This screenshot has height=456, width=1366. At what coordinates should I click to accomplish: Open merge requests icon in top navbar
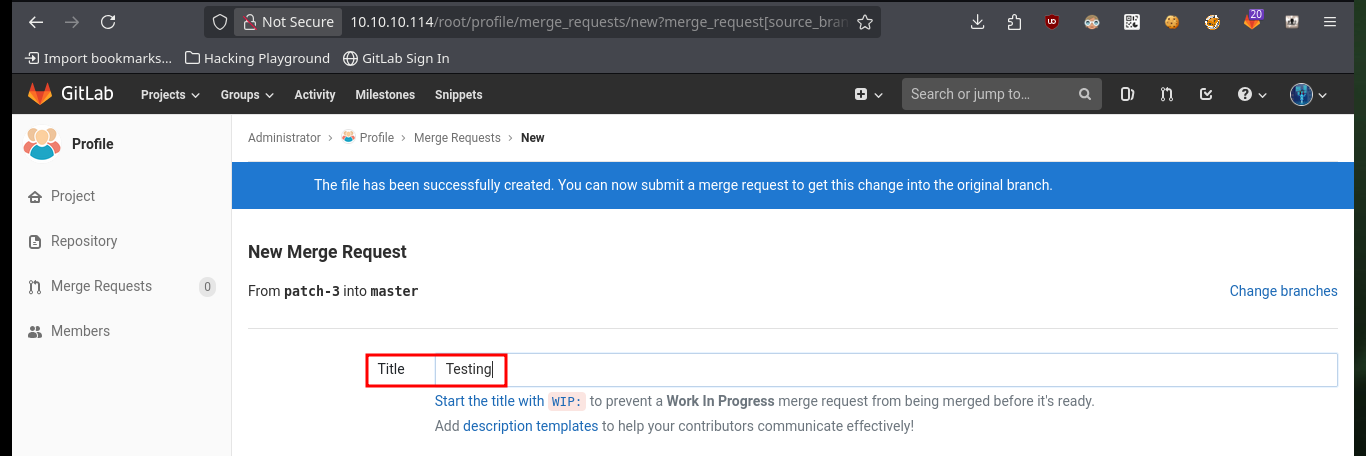click(1167, 94)
